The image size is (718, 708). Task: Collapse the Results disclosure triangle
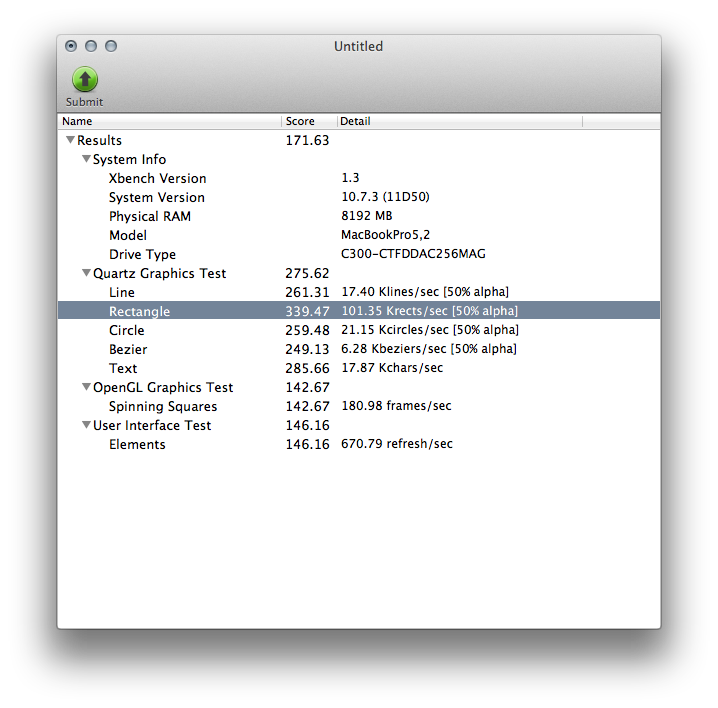pyautogui.click(x=70, y=141)
